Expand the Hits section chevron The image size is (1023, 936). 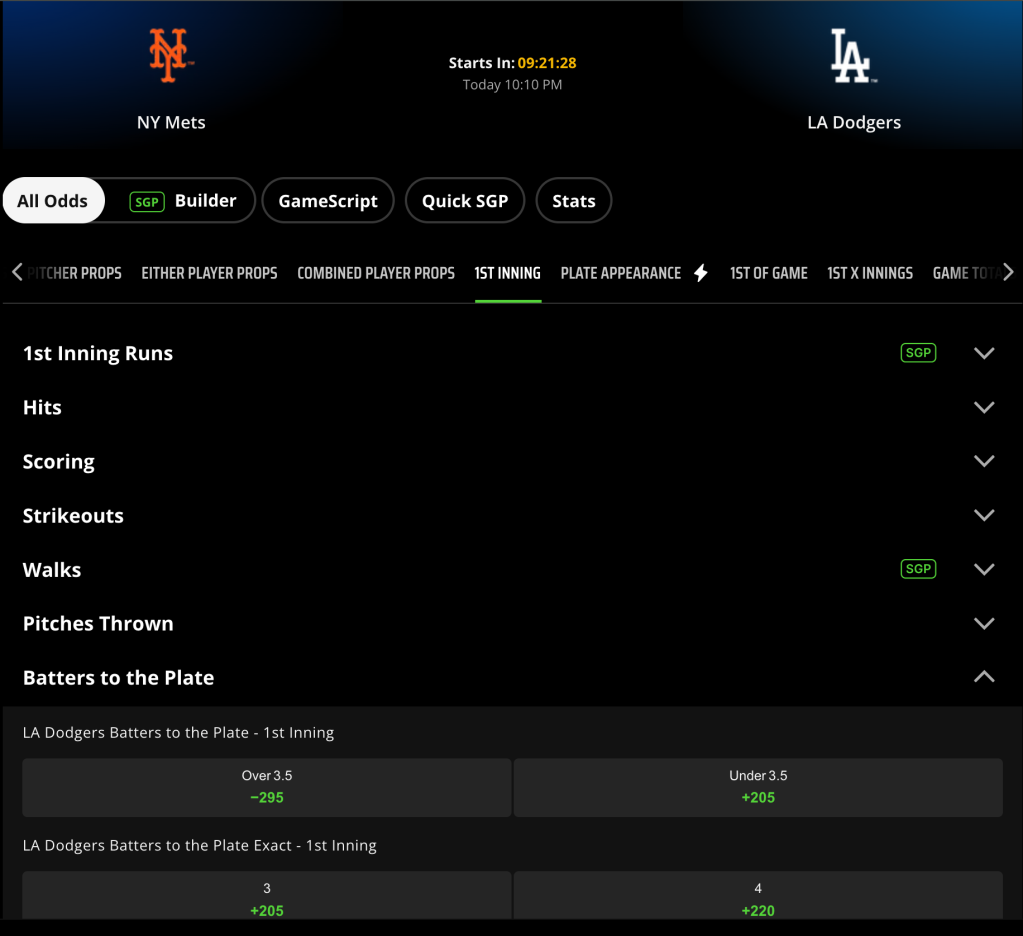click(x=984, y=407)
